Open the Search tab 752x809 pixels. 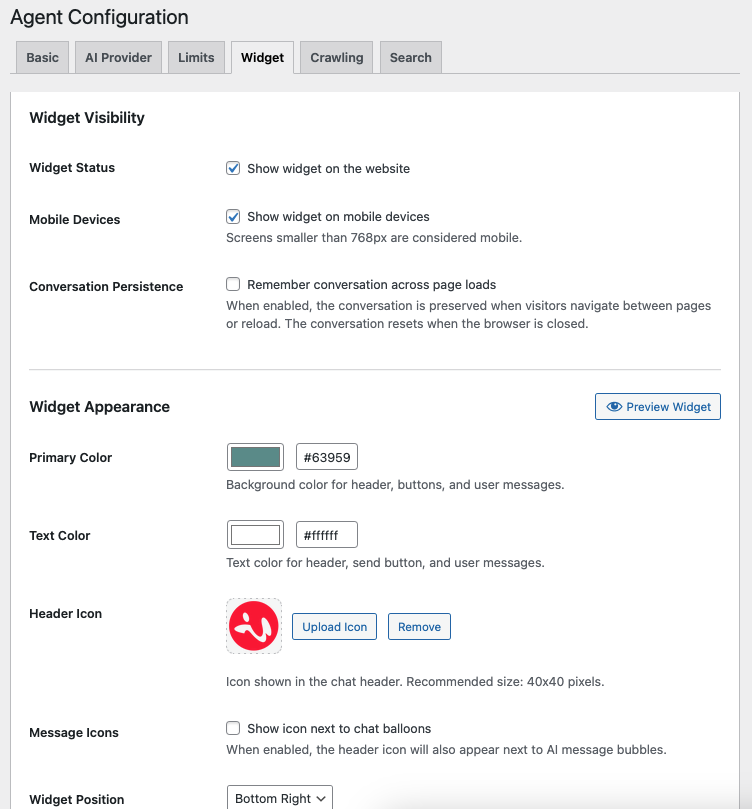tap(410, 57)
